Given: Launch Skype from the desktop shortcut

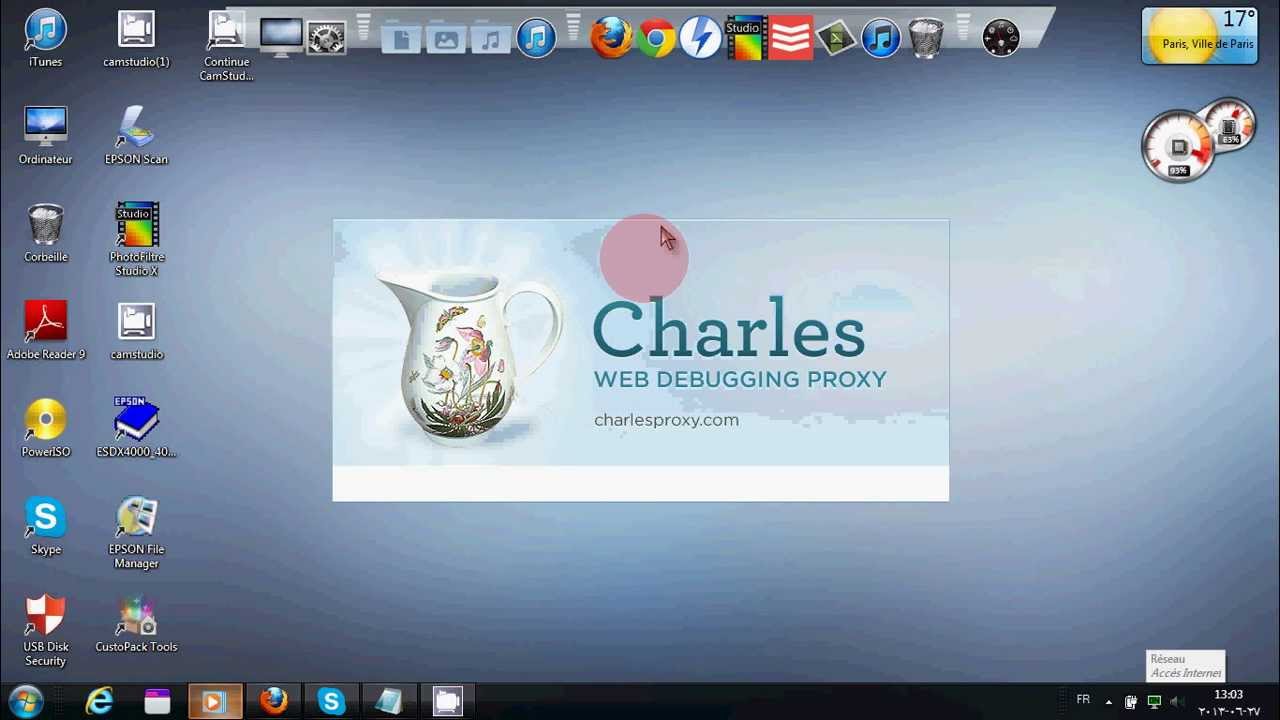Looking at the screenshot, I should click(x=45, y=526).
